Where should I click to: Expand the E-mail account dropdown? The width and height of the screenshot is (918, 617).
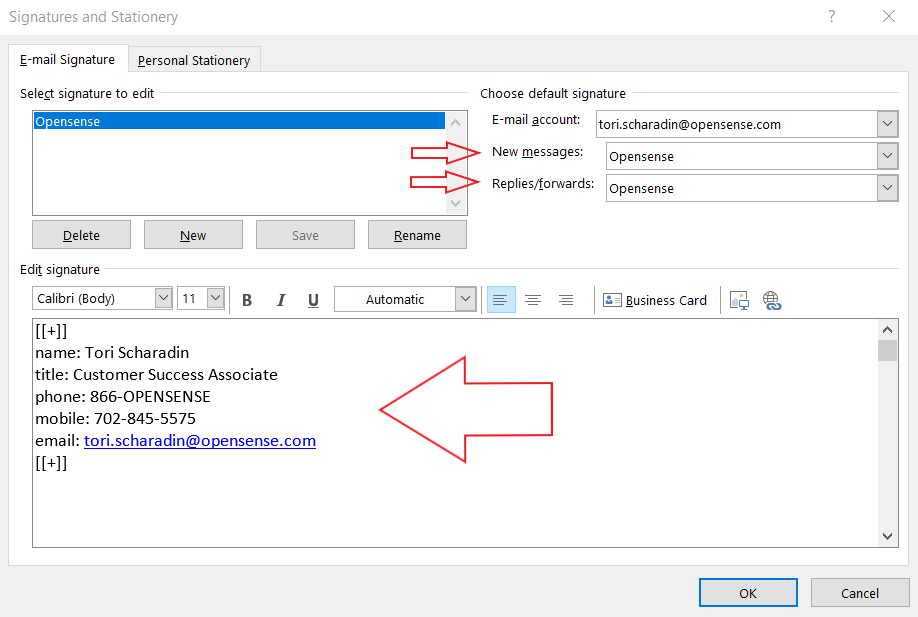click(888, 124)
